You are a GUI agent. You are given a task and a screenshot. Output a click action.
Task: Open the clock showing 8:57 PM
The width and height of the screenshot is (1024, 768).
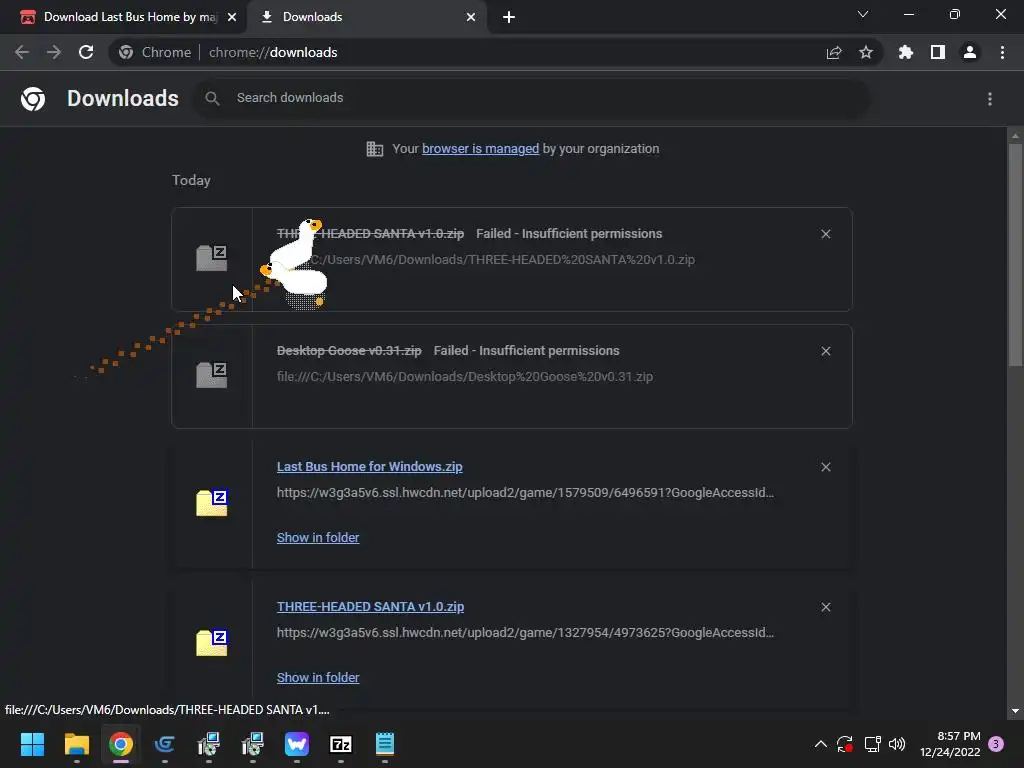[950, 744]
